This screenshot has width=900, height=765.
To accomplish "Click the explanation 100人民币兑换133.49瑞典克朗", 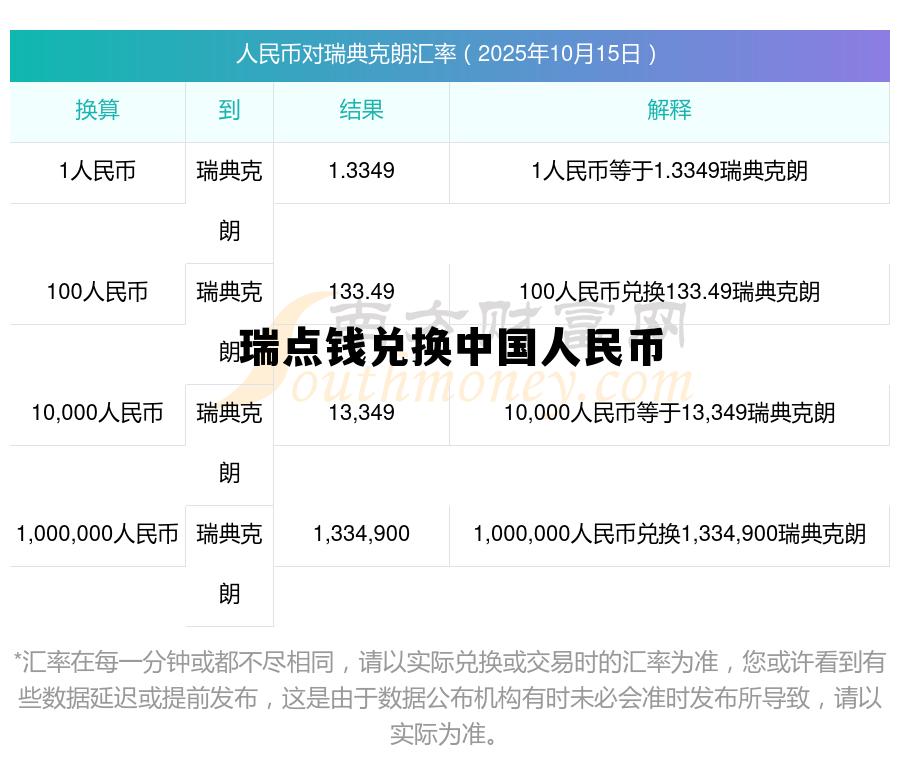I will pos(670,293).
